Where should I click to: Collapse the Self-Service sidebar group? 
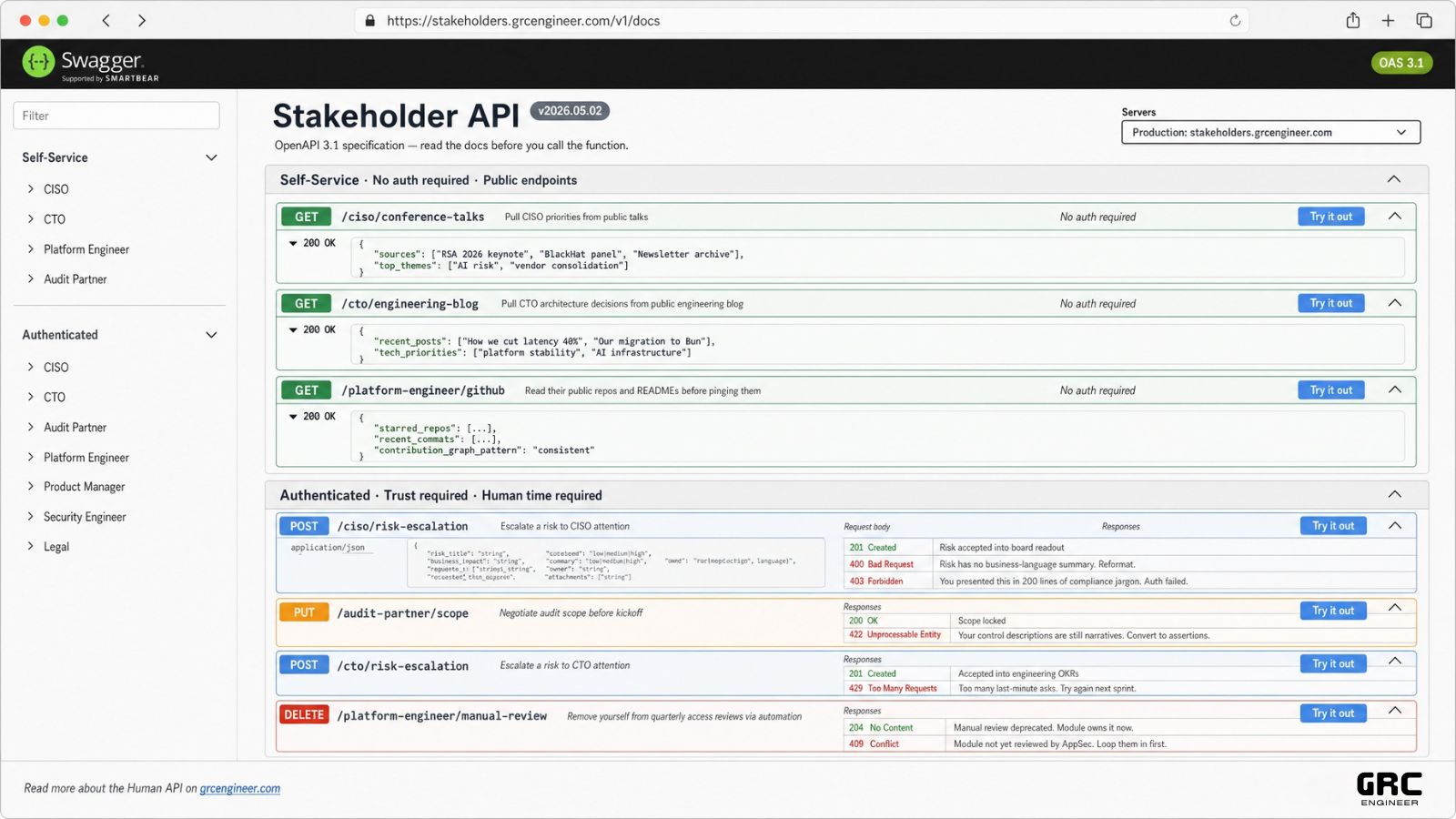coord(211,157)
